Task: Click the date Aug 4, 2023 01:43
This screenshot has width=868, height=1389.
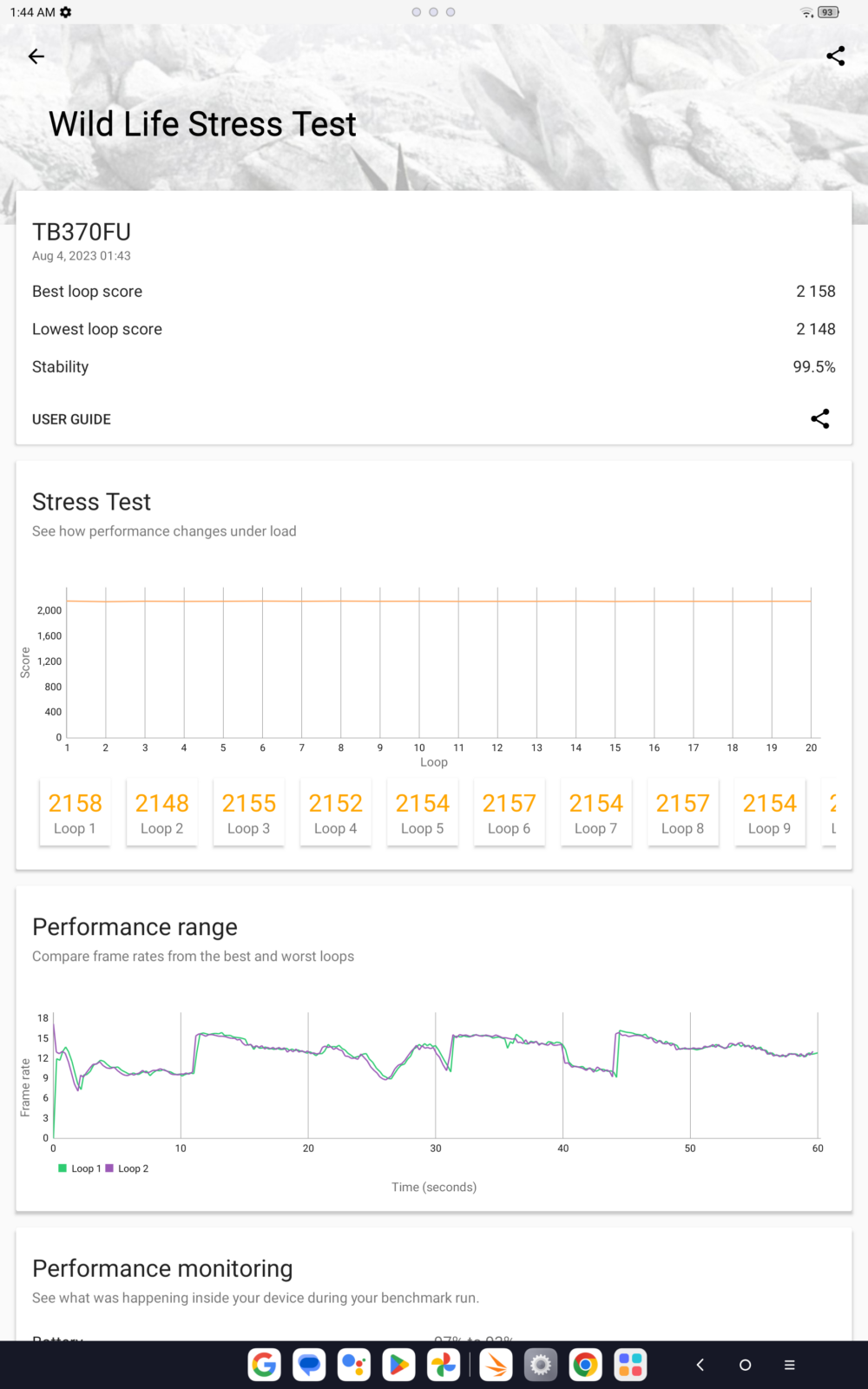Action: pos(82,256)
